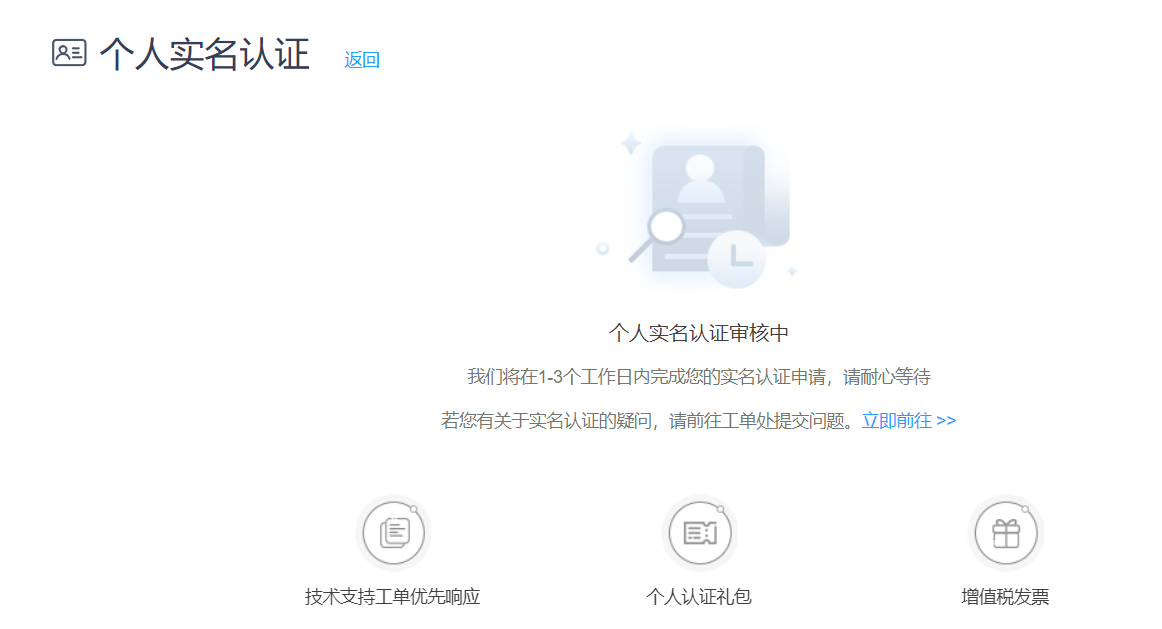This screenshot has width=1162, height=629.
Task: Select the 技术支持工单优先响应 document icon
Action: pos(394,532)
